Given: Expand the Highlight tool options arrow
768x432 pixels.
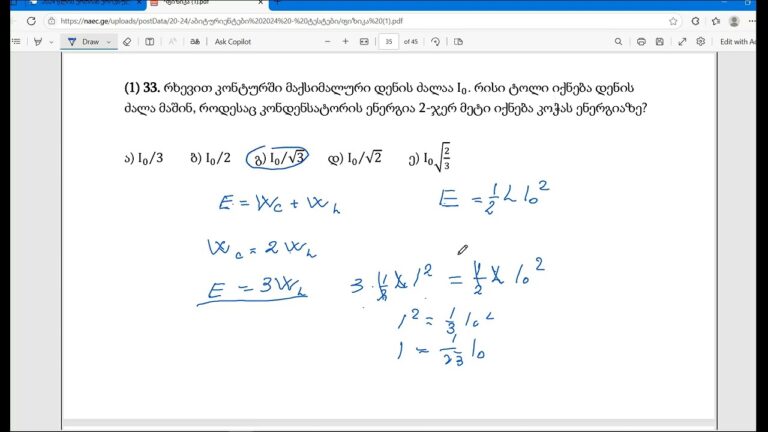Looking at the screenshot, I should pyautogui.click(x=50, y=42).
